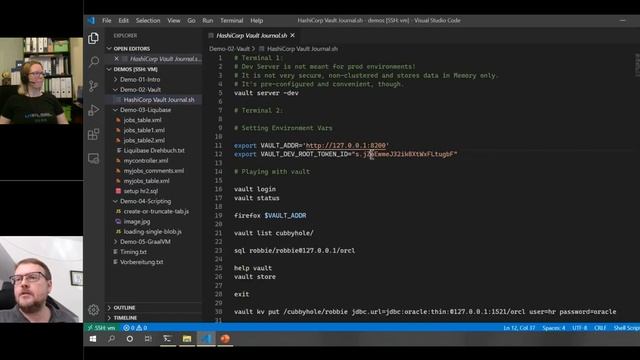Viewport: 640px width, 360px height.
Task: Open the Search view in activity bar
Action: (x=93, y=62)
